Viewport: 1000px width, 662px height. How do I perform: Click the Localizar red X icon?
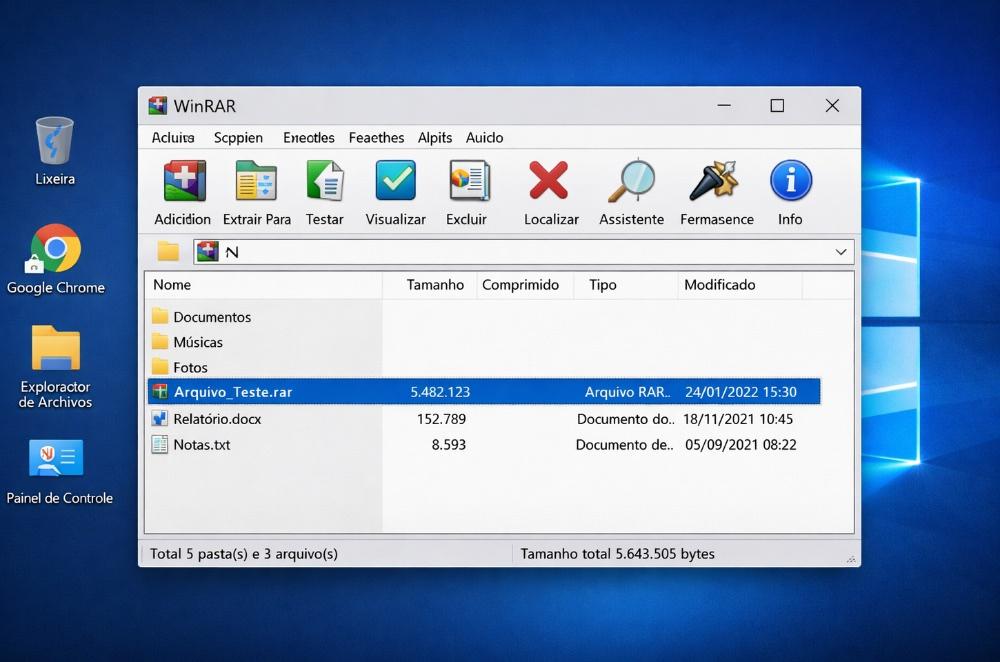click(548, 180)
